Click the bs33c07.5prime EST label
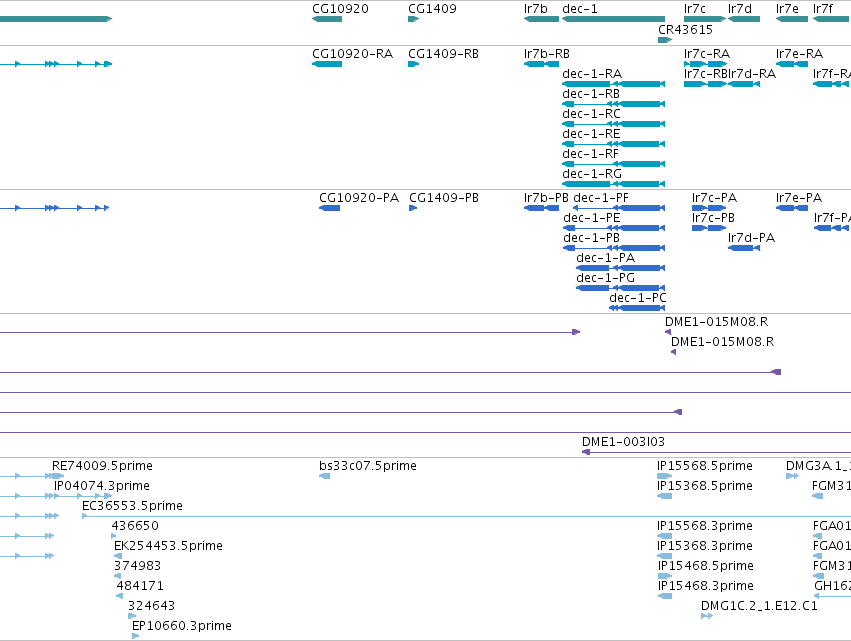 tap(368, 466)
